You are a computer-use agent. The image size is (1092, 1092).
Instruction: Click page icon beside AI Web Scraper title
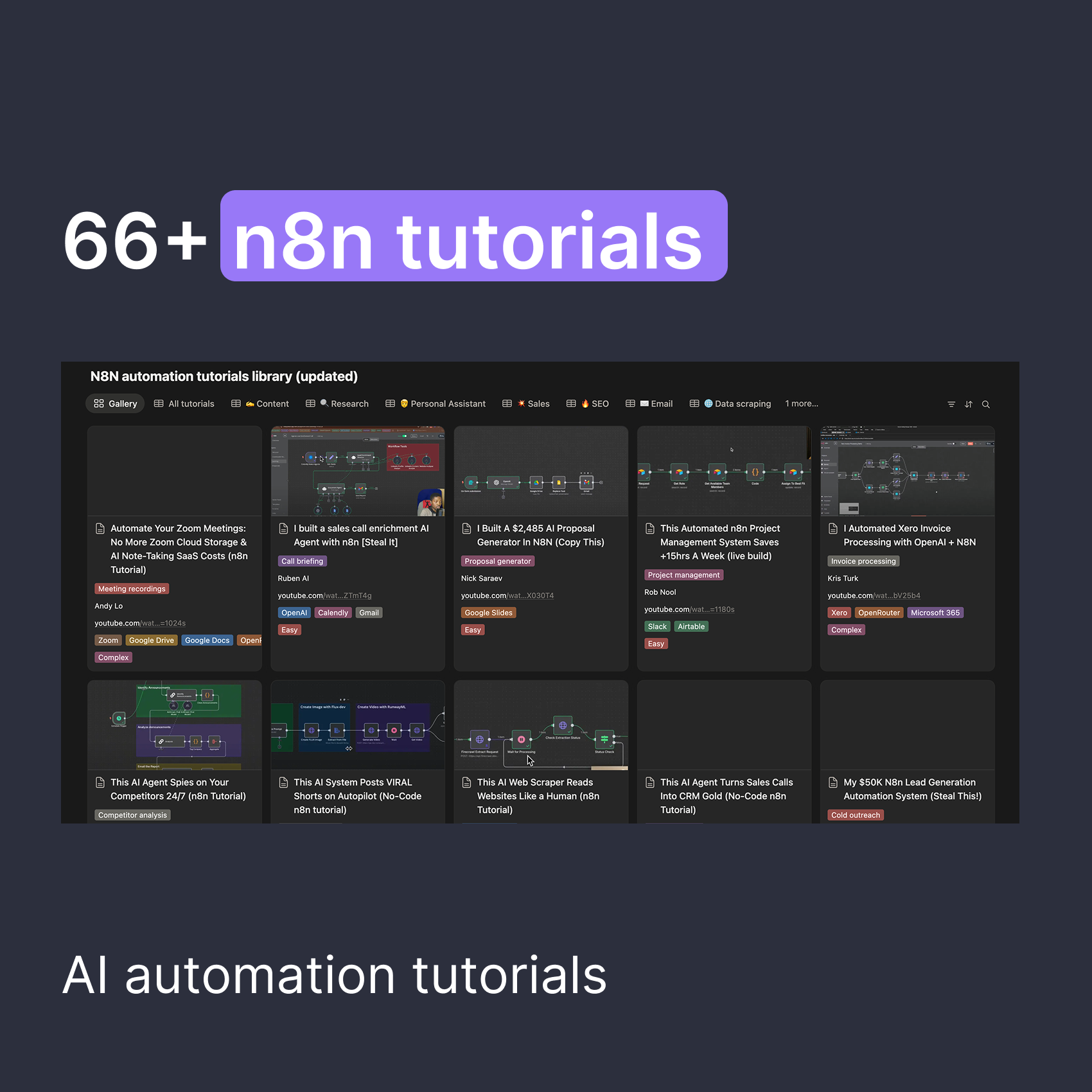point(467,782)
